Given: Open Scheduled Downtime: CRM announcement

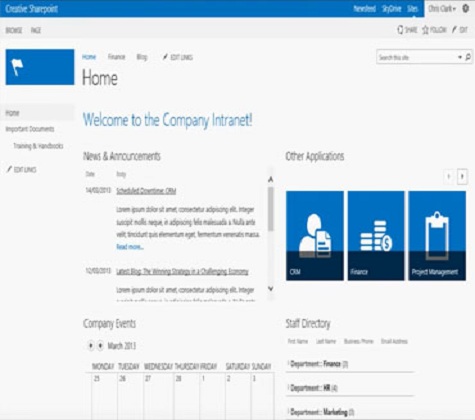Looking at the screenshot, I should pos(146,191).
